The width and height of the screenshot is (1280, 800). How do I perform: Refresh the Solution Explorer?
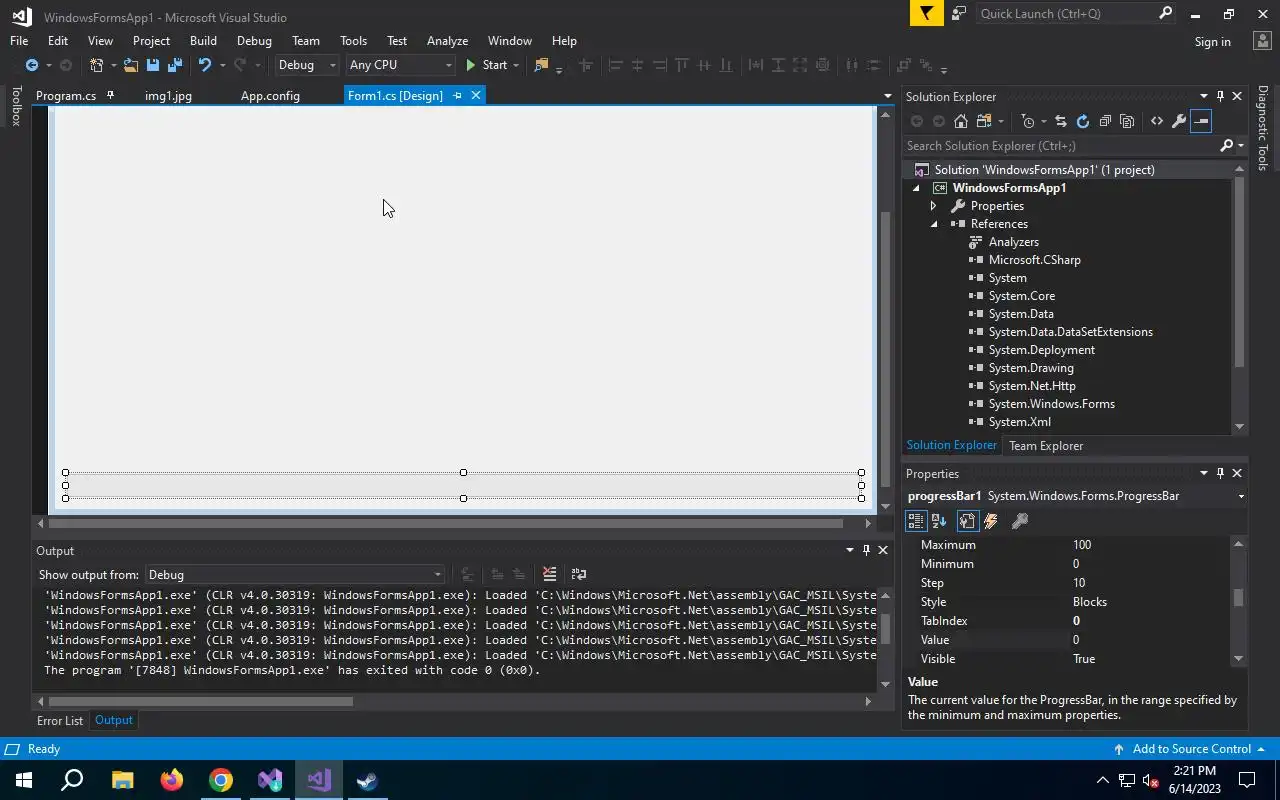[x=1083, y=121]
